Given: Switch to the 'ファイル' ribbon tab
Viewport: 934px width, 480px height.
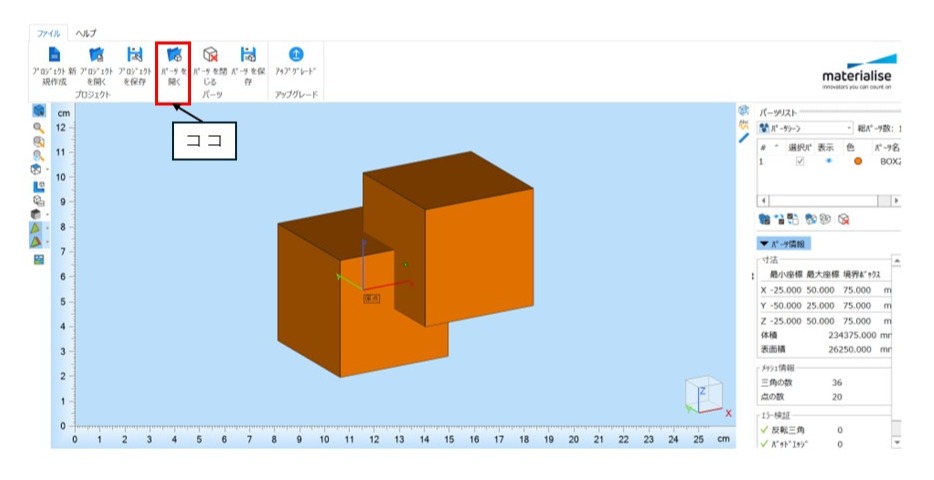Looking at the screenshot, I should [49, 33].
